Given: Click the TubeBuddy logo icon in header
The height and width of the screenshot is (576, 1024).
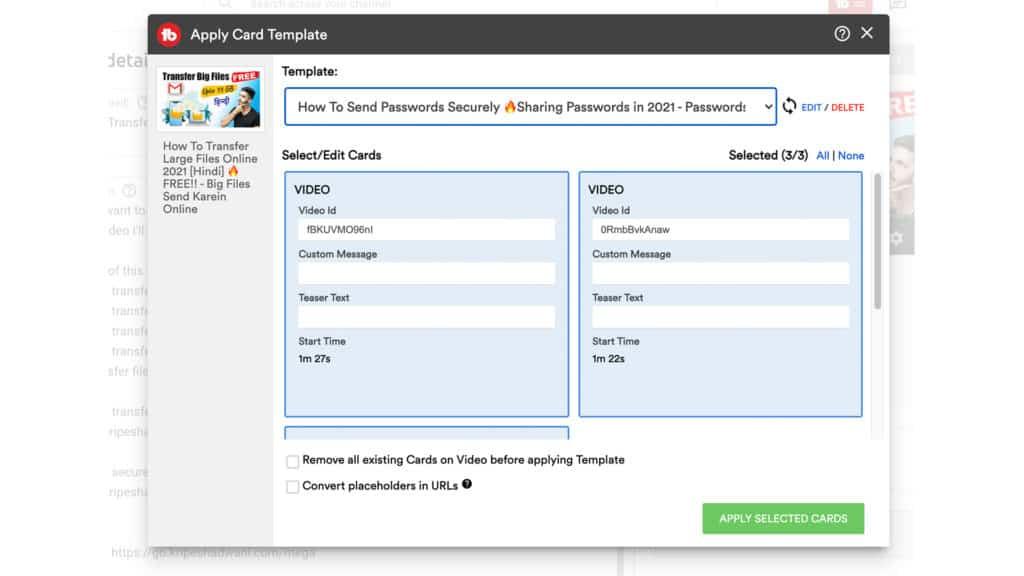Looking at the screenshot, I should (168, 34).
